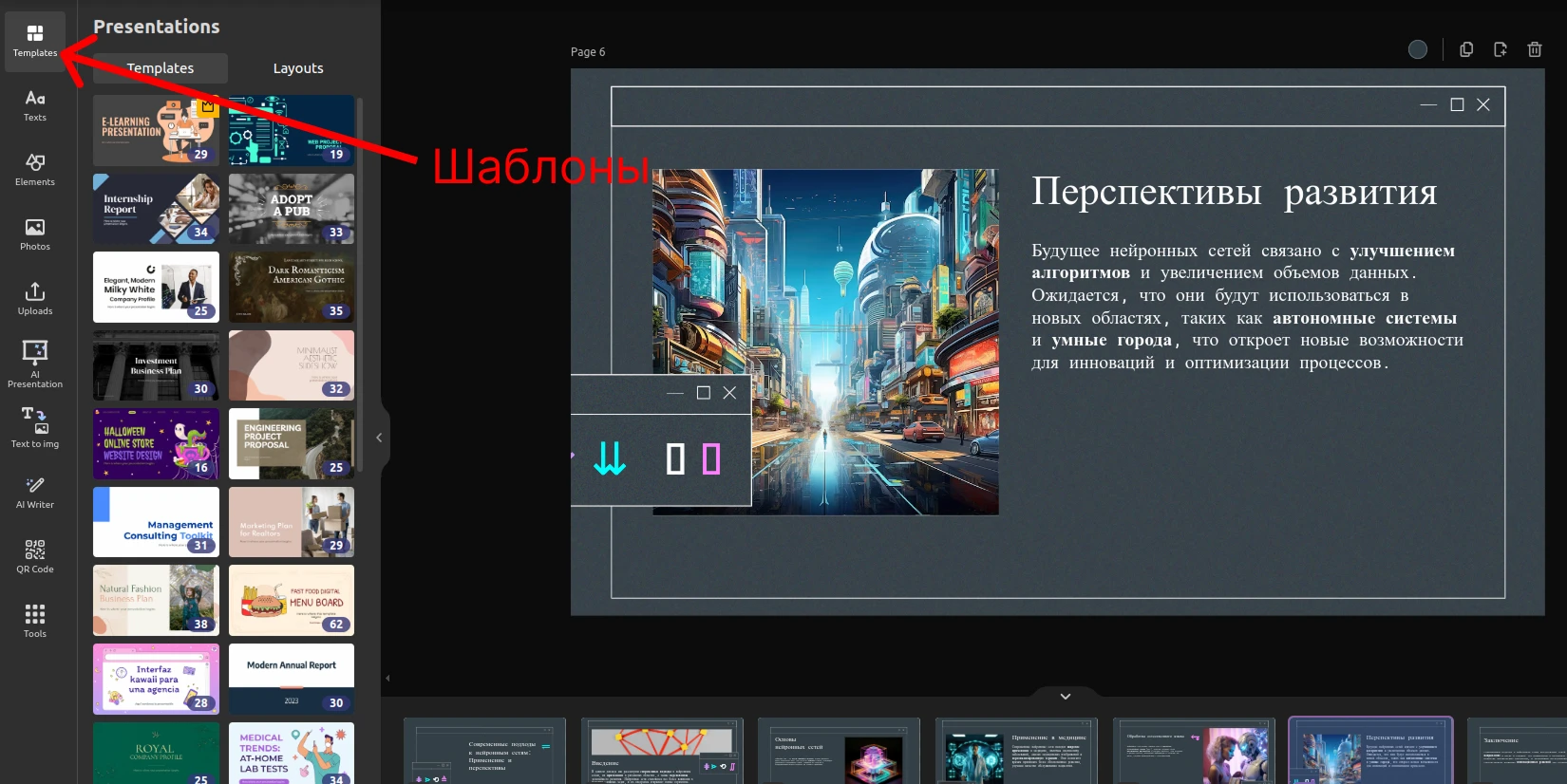This screenshot has height=784, width=1567.
Task: Open the QR Code generator
Action: coord(35,557)
